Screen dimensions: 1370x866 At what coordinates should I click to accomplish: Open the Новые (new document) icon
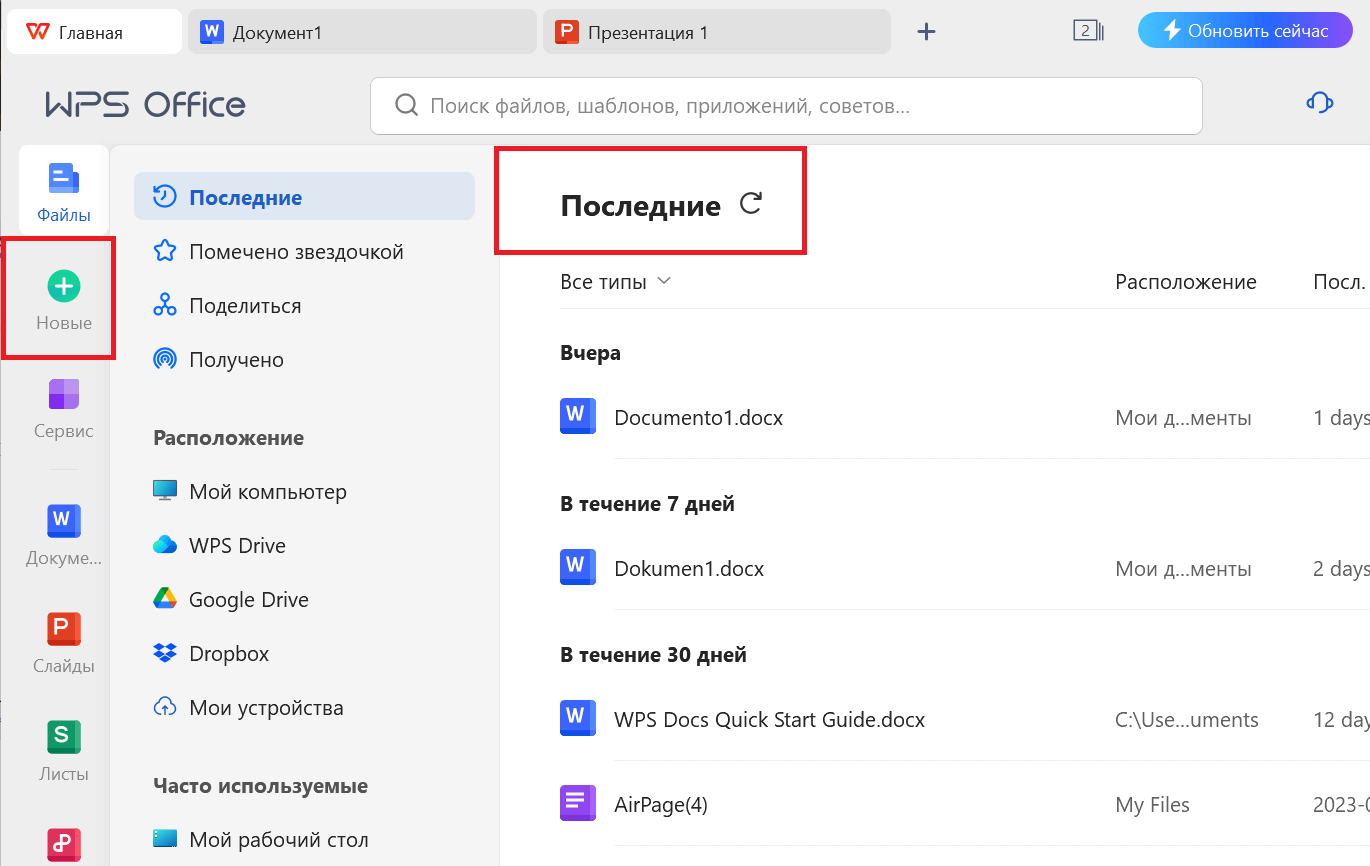[63, 298]
